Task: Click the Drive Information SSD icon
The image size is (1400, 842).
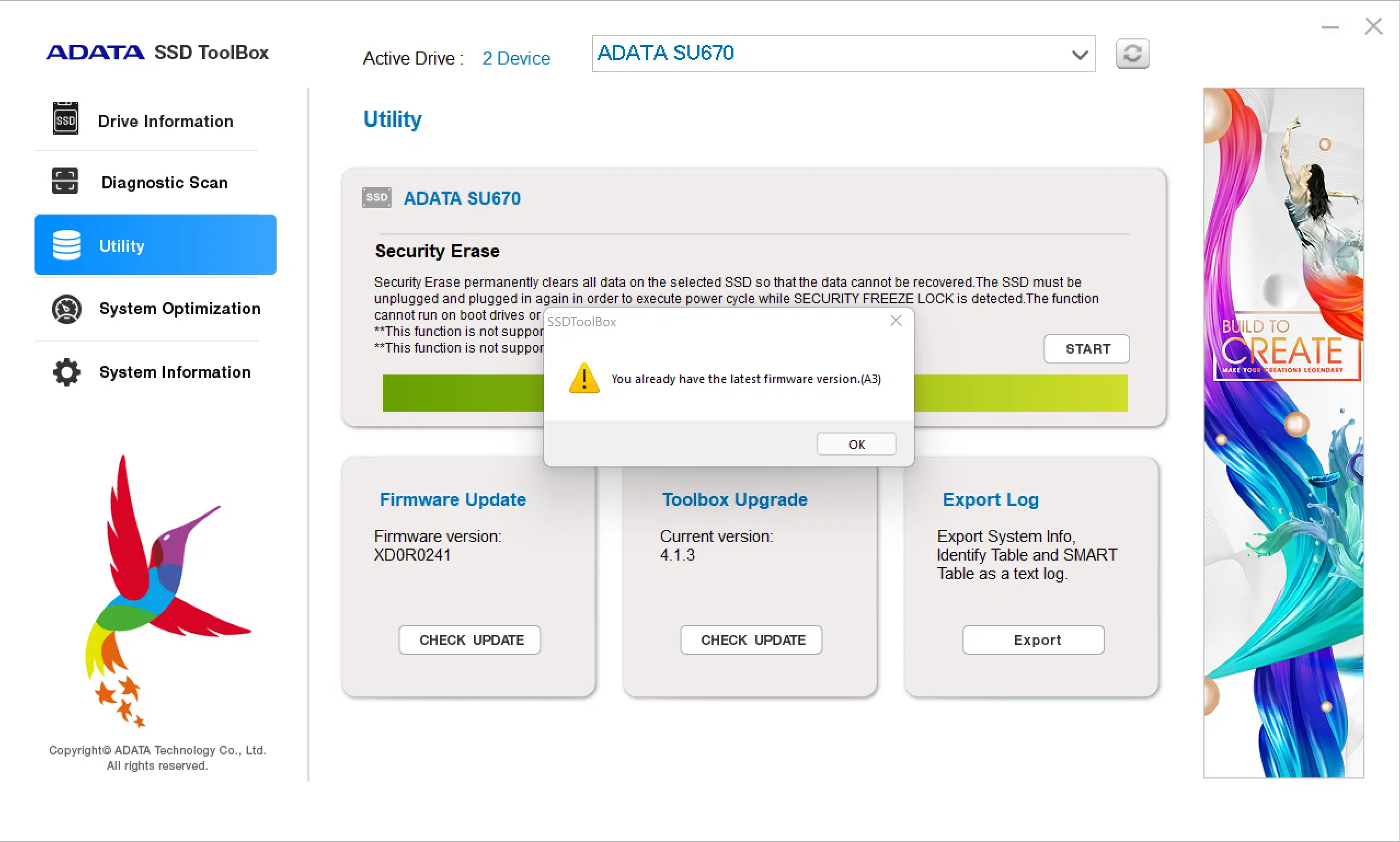Action: pos(66,119)
